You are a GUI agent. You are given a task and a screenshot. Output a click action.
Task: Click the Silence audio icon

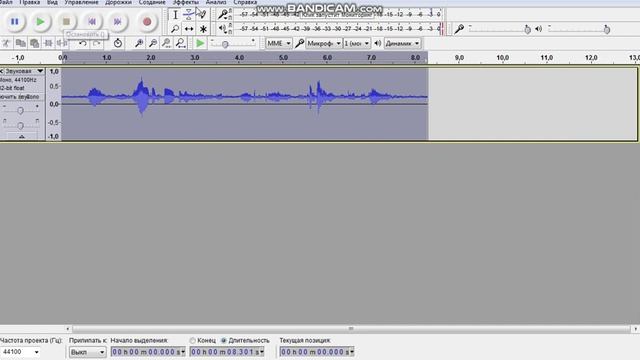[62, 43]
